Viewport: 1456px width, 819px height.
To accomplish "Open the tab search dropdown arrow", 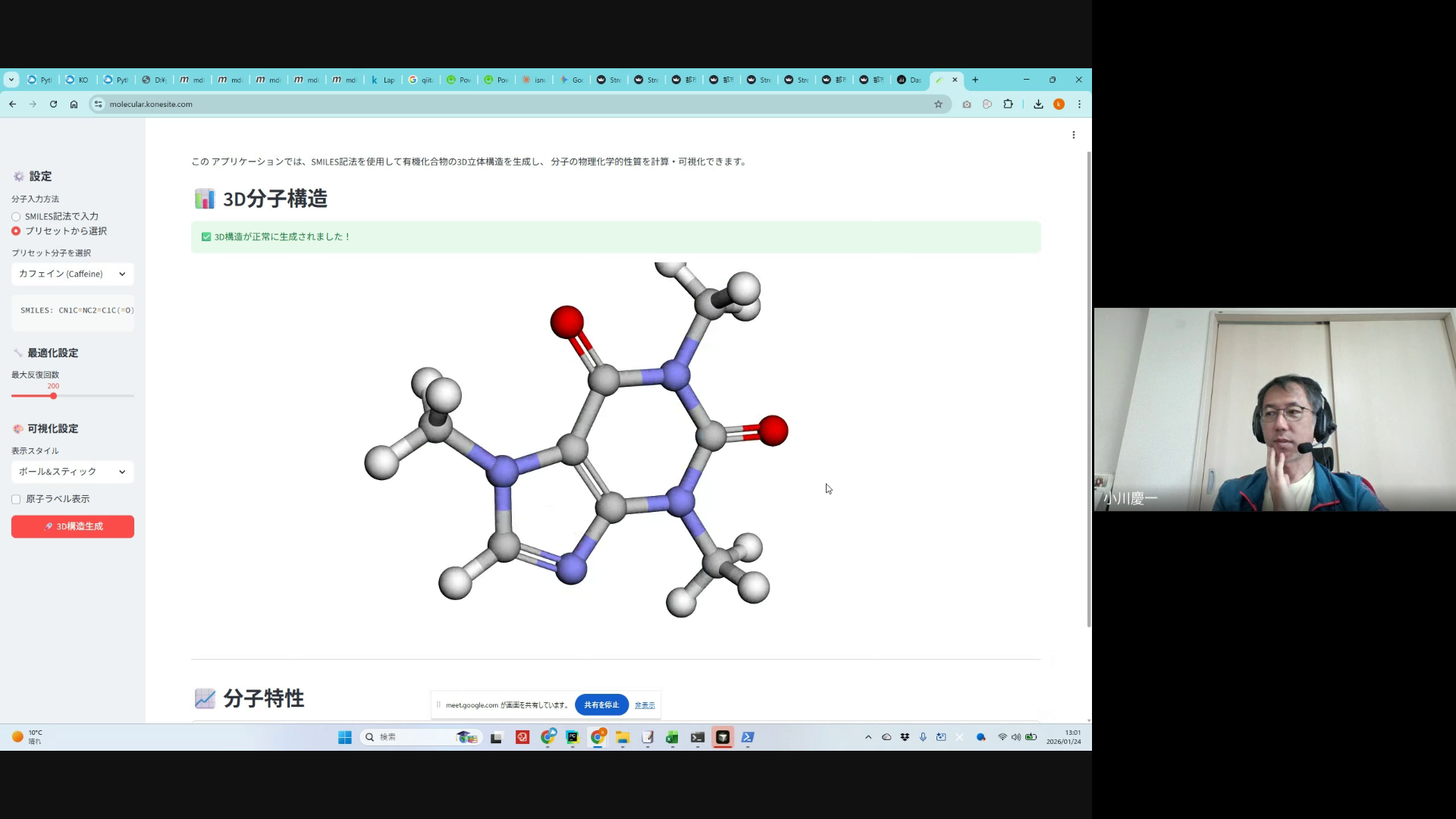I will click(11, 80).
